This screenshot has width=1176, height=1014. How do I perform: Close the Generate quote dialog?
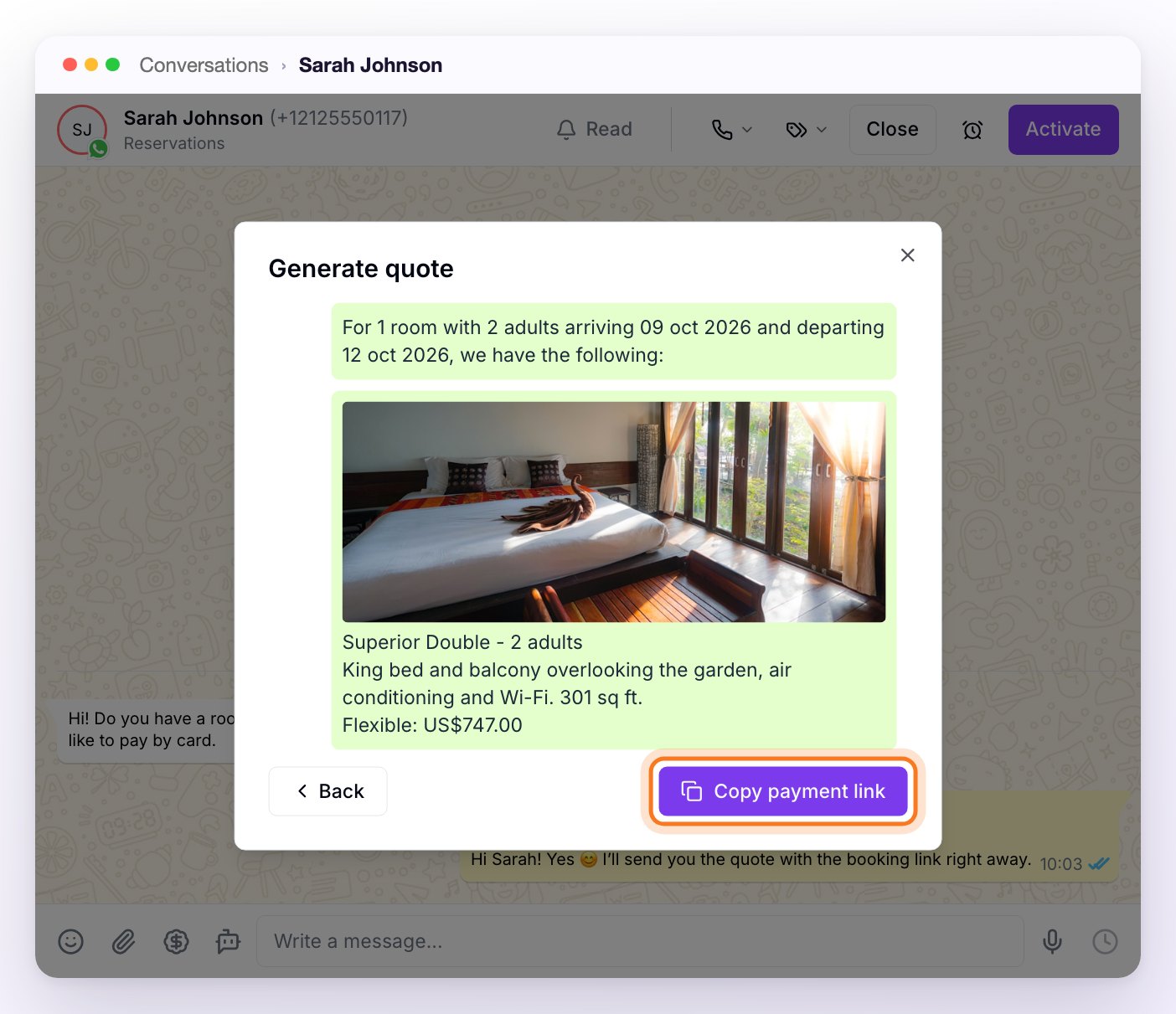pyautogui.click(x=907, y=255)
